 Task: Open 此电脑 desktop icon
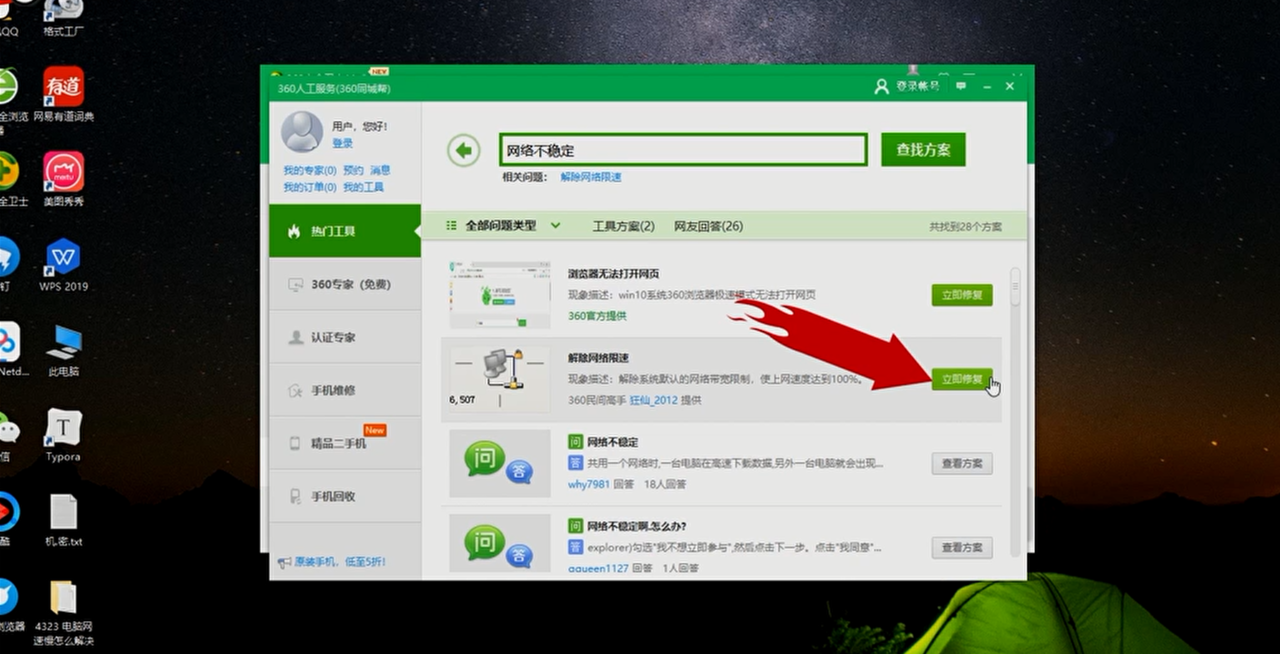point(63,350)
